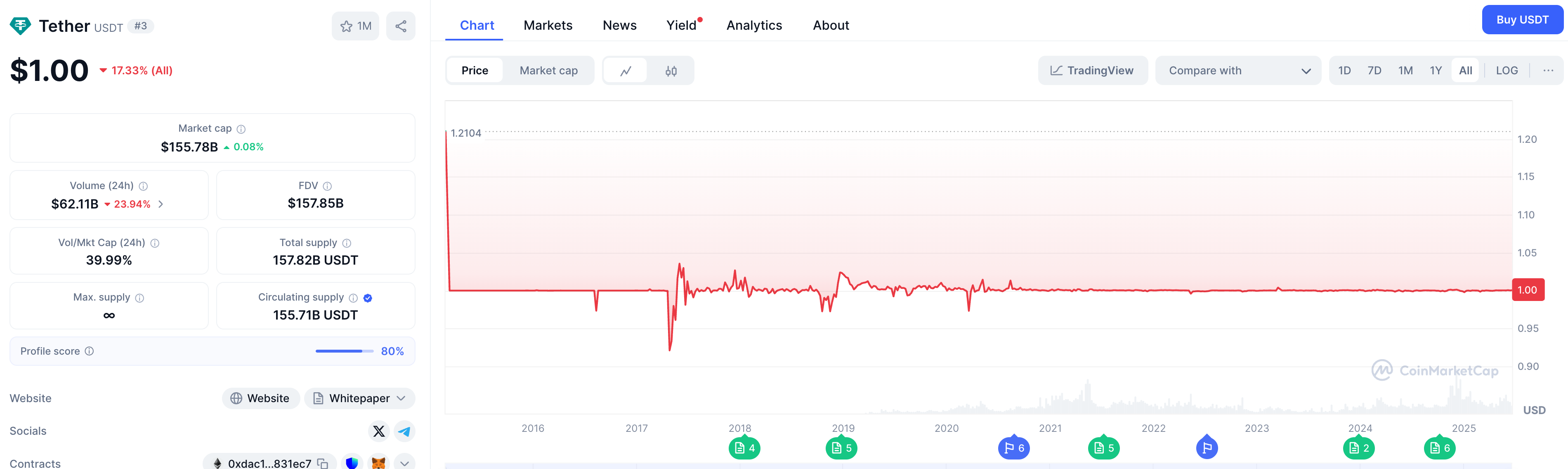
Task: Click Max. supply info icon
Action: pyautogui.click(x=139, y=298)
